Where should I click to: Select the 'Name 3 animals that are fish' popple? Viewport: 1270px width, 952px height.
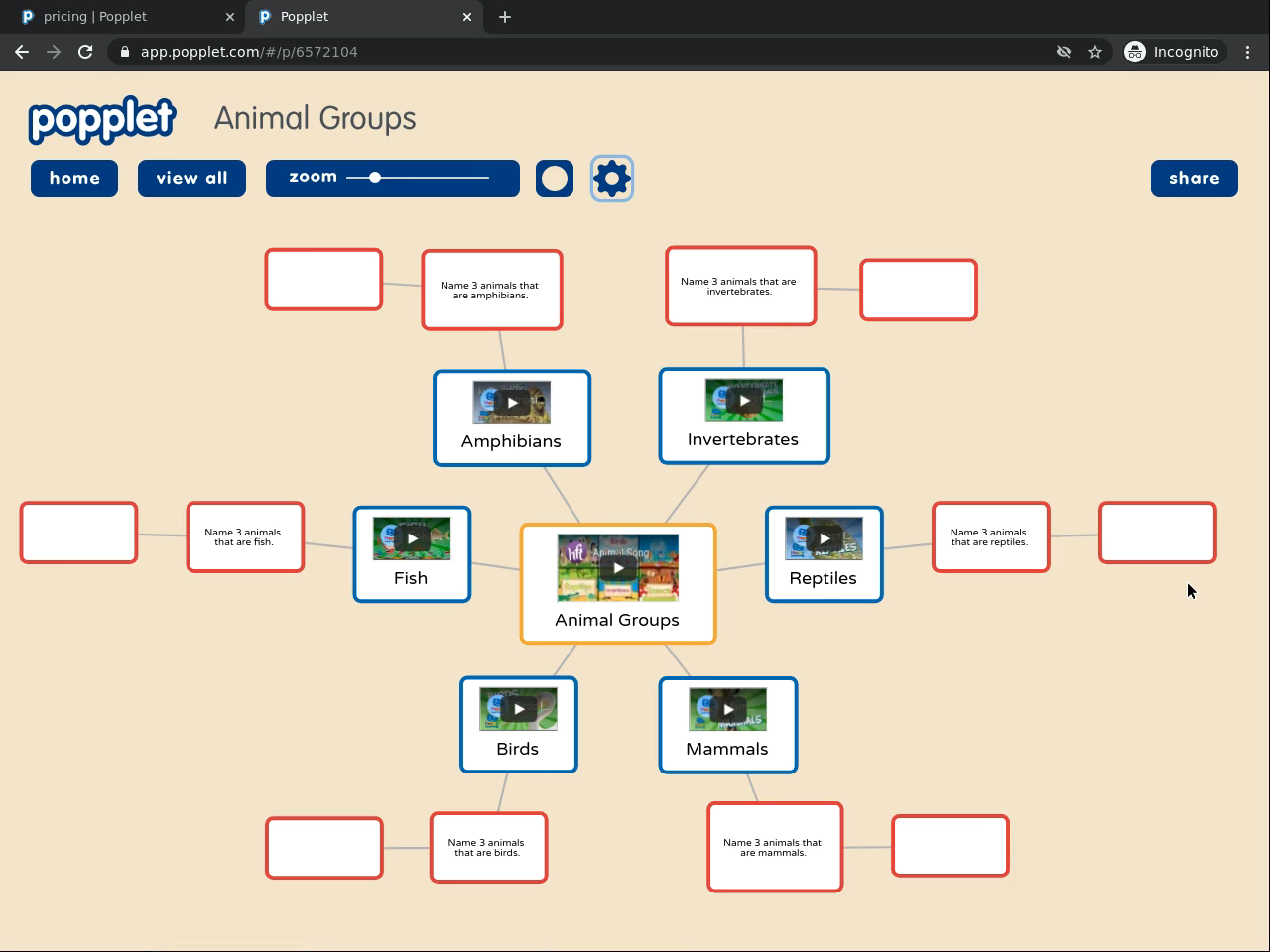point(245,536)
